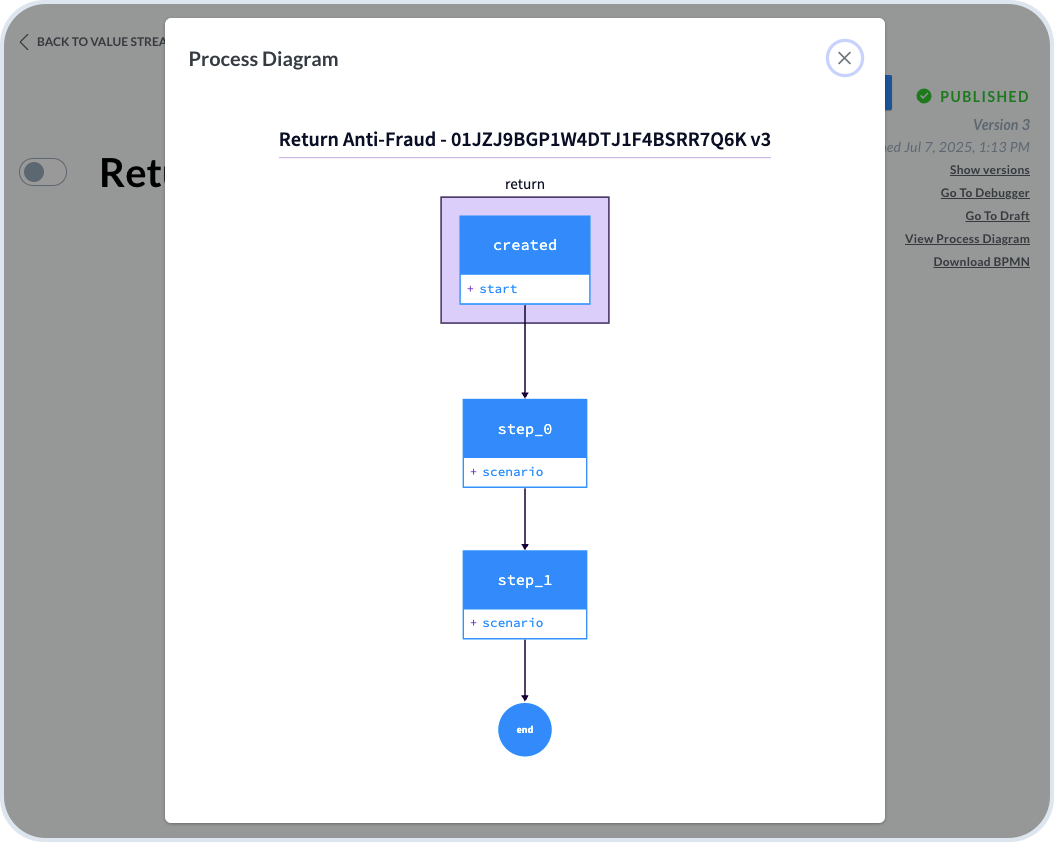Screen dimensions: 1054x842
Task: Click the View Process Diagram link
Action: 966,239
